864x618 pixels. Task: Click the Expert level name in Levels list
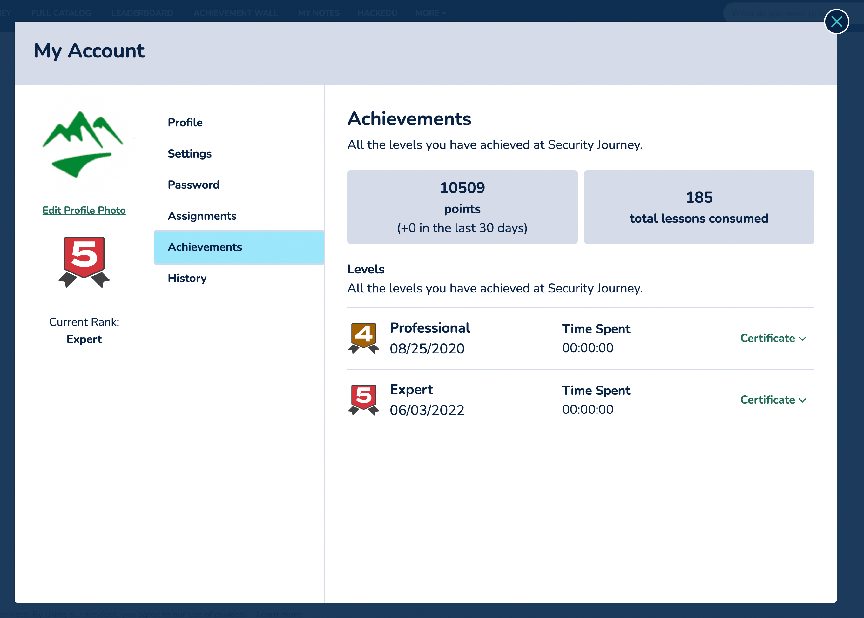click(411, 390)
